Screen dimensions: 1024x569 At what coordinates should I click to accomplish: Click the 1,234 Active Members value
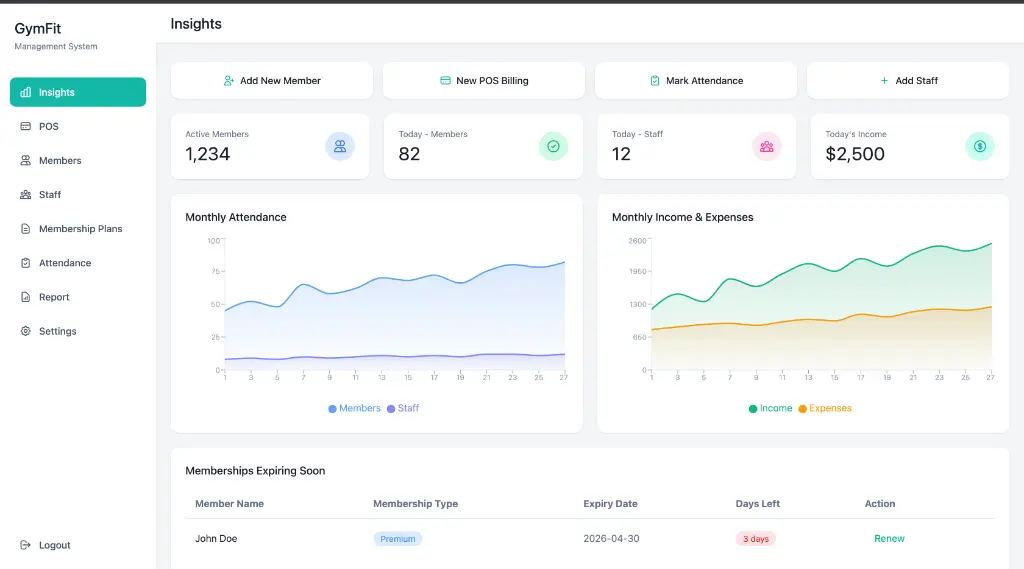click(208, 154)
